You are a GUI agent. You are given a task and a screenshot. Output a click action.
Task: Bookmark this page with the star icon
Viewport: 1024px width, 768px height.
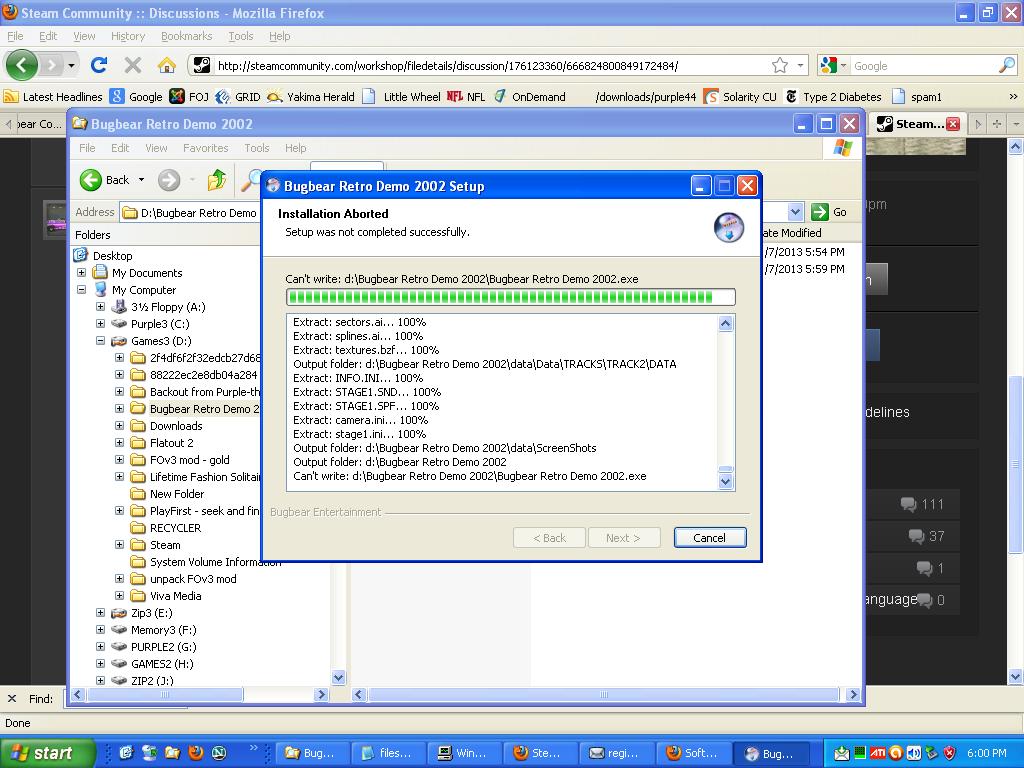point(780,65)
